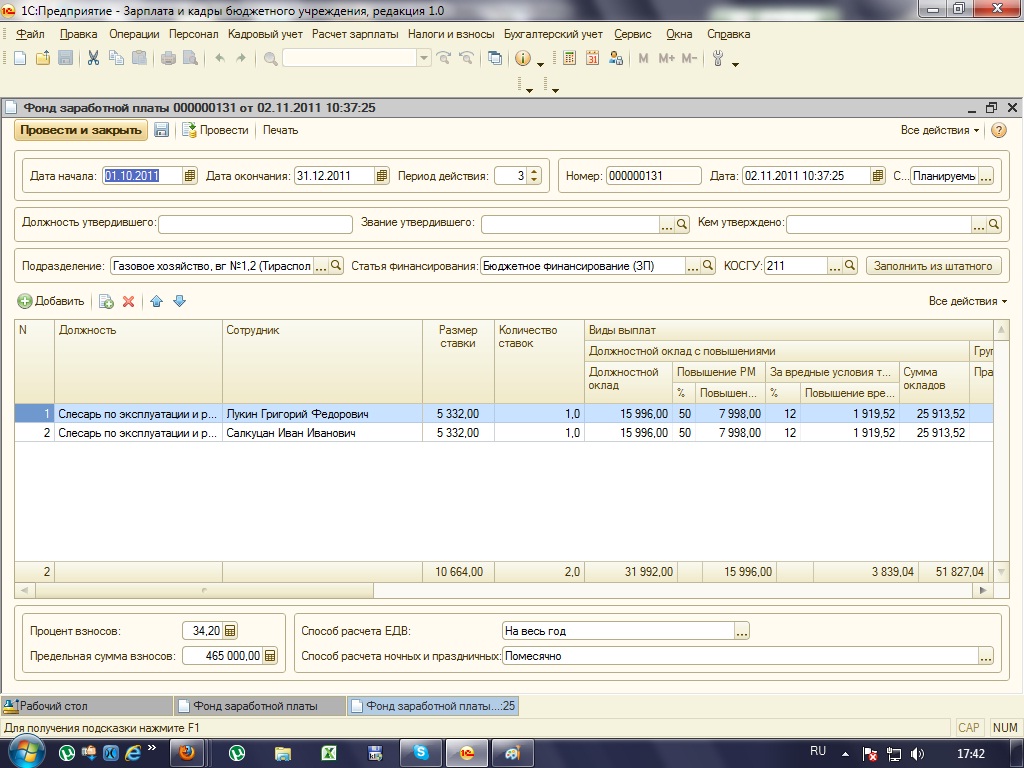Open Firefox from the taskbar
This screenshot has width=1024, height=768.
tap(186, 753)
